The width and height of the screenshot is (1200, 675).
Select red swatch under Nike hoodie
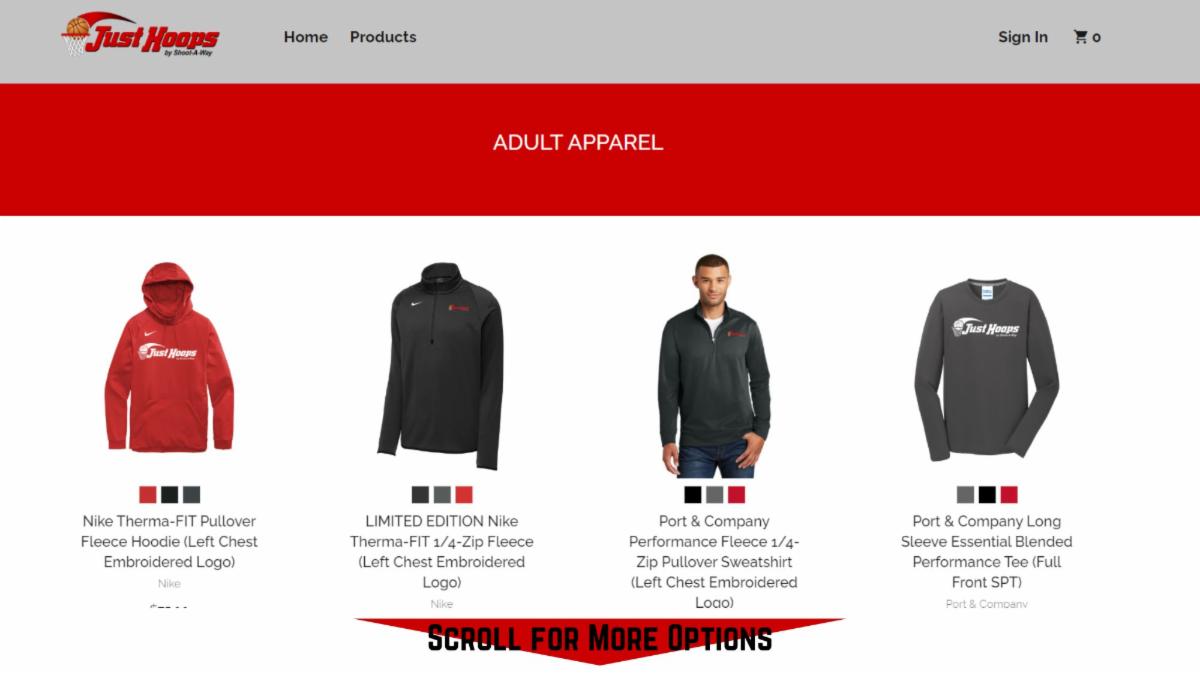click(148, 494)
